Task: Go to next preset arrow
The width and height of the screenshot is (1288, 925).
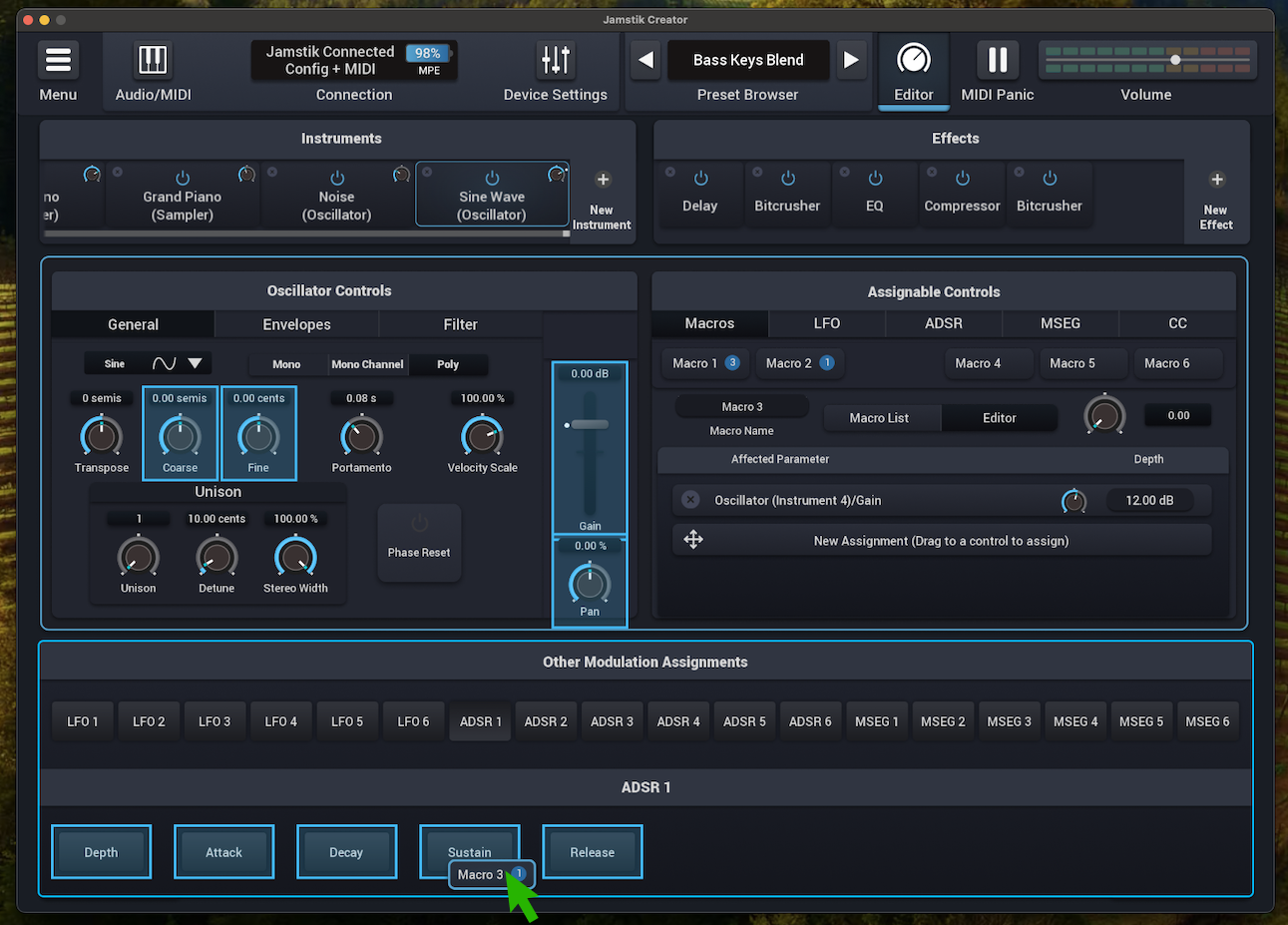Action: click(x=851, y=60)
